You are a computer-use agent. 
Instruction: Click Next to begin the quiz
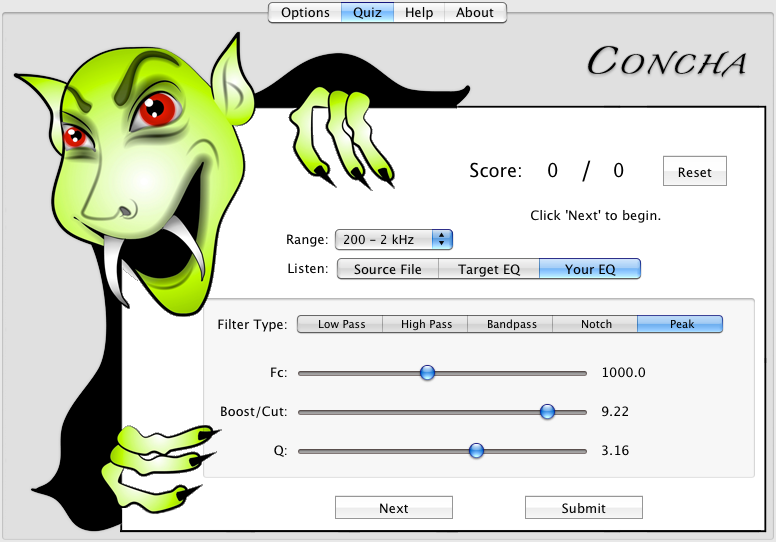click(394, 508)
